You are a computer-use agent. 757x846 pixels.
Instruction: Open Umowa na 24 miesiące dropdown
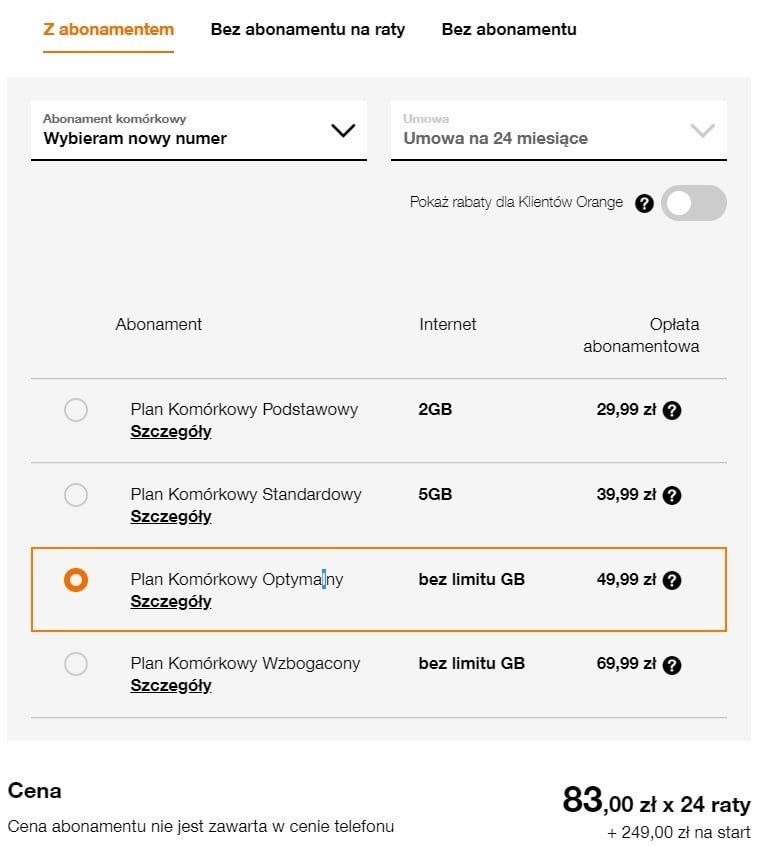coord(558,131)
